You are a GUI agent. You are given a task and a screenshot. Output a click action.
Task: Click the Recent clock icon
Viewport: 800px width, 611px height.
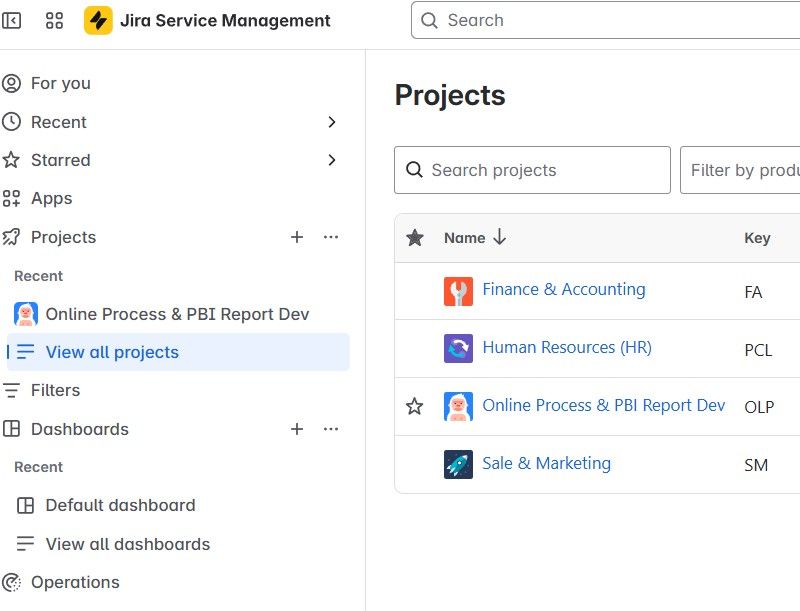pyautogui.click(x=11, y=122)
